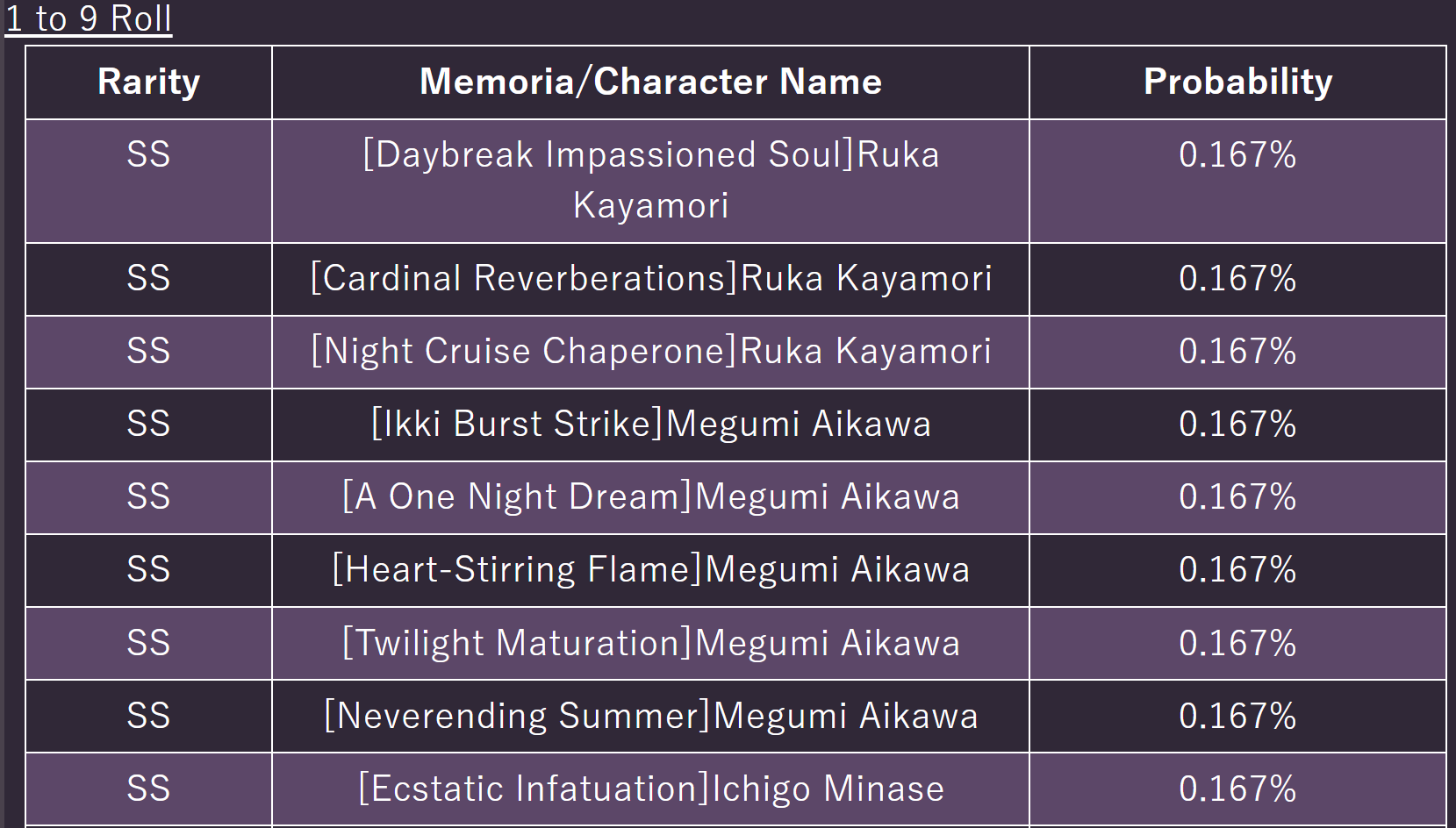Click the probability value for Daybreak Impassioned Soul
Image resolution: width=1456 pixels, height=828 pixels.
coord(1237,155)
